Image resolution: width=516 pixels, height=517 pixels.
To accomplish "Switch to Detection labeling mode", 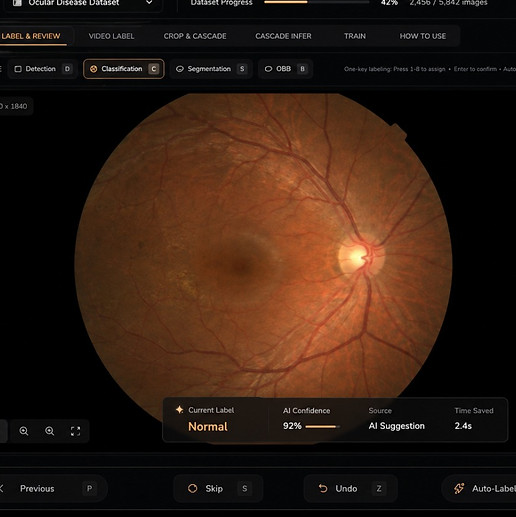I will tap(43, 69).
